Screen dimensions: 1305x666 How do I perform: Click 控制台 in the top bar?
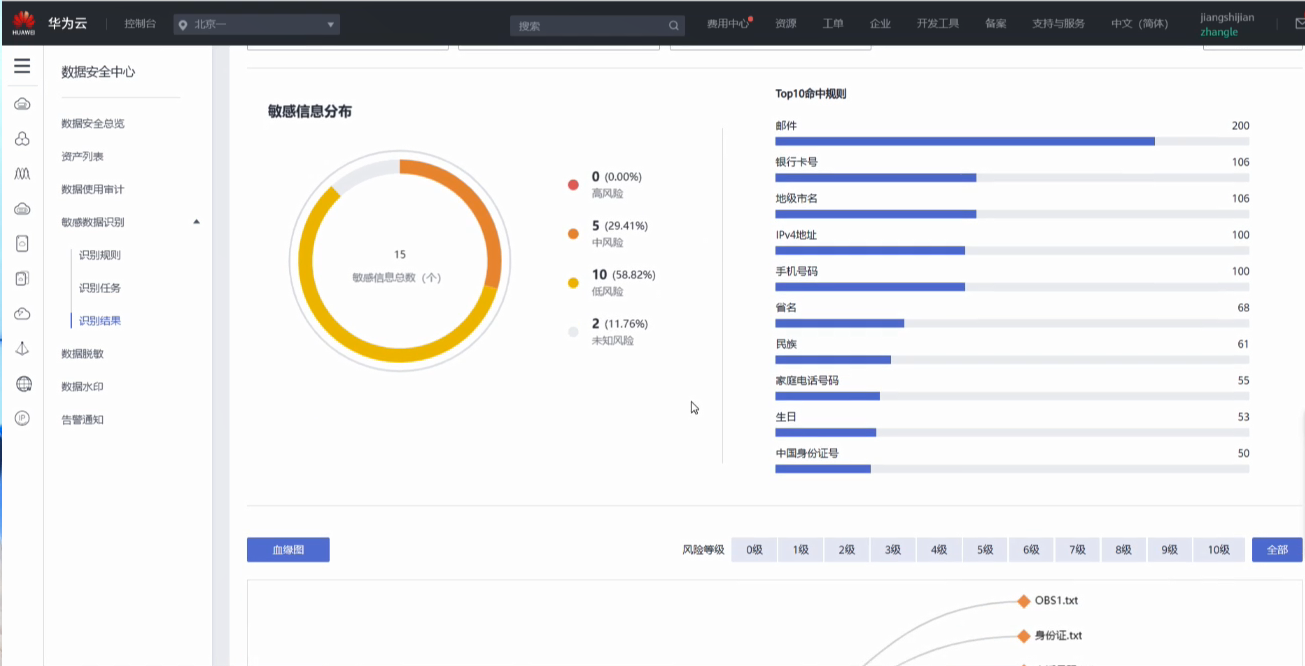[140, 24]
